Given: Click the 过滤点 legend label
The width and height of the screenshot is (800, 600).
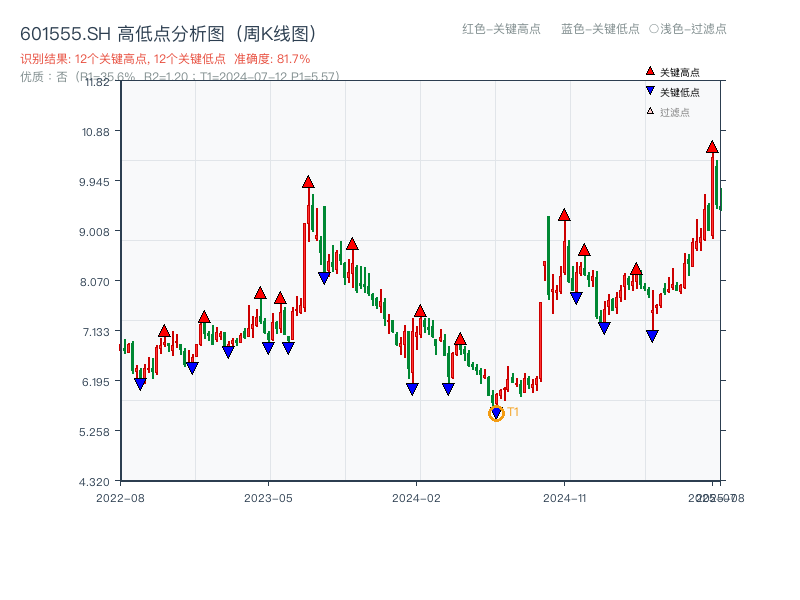Looking at the screenshot, I should click(674, 112).
